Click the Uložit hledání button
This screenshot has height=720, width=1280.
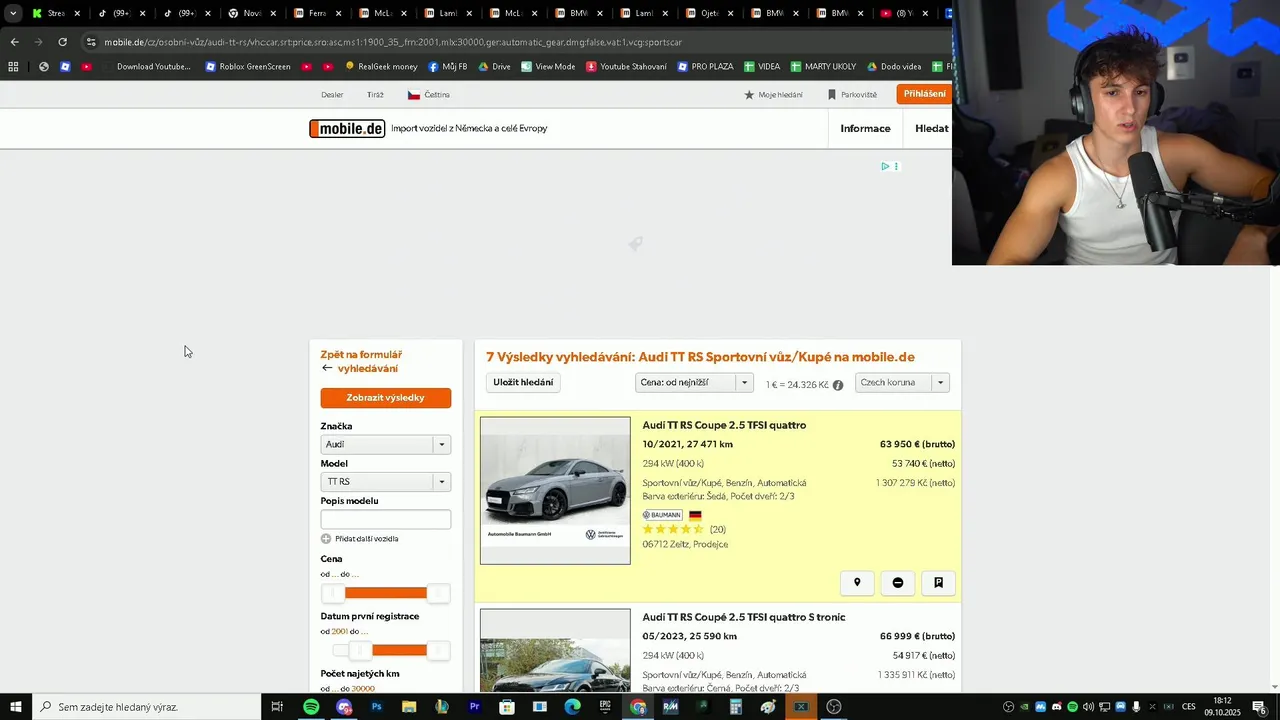[x=523, y=383]
